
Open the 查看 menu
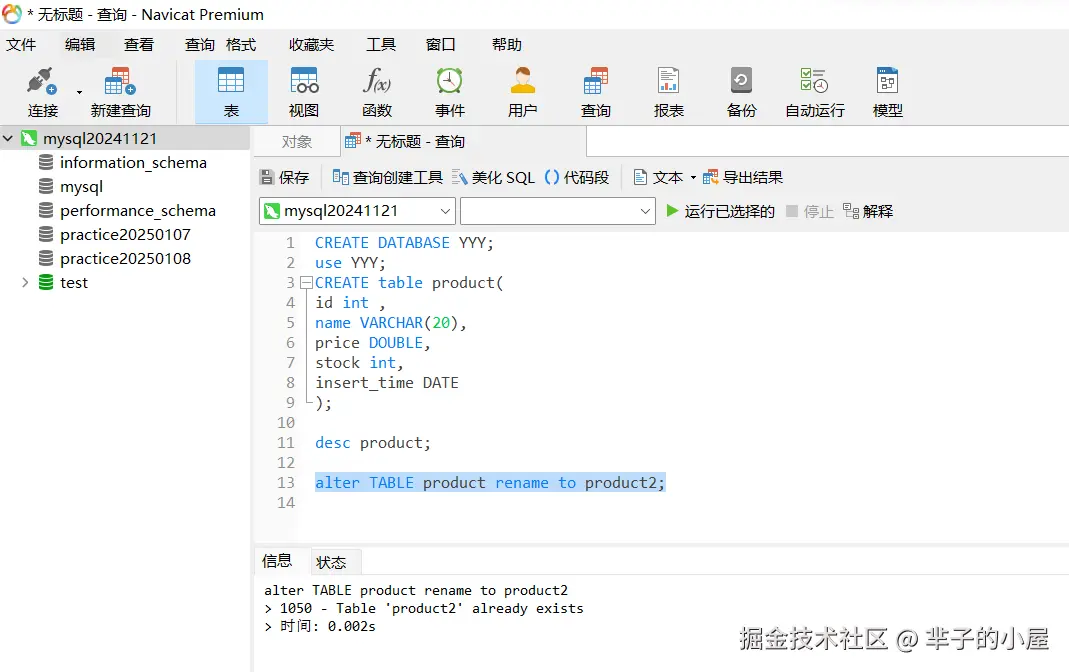[138, 45]
